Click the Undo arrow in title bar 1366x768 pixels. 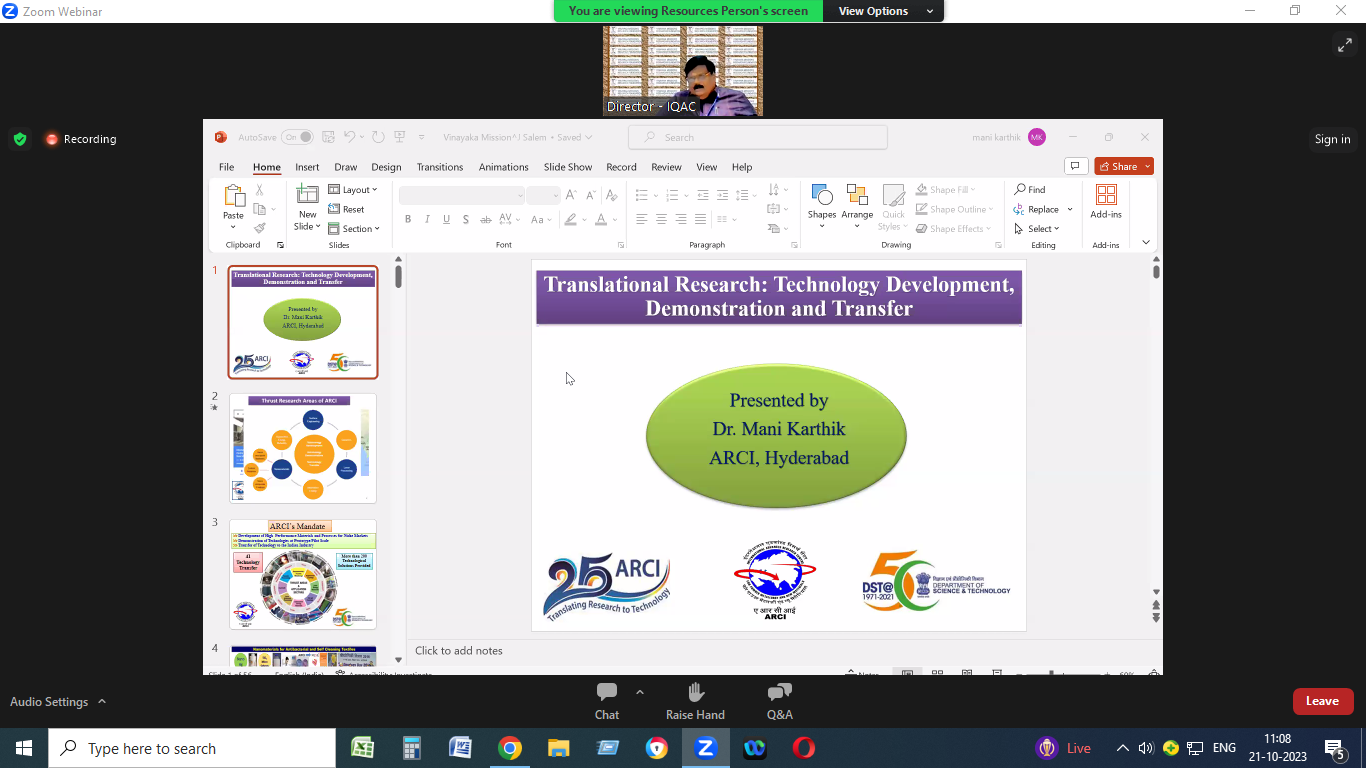349,137
